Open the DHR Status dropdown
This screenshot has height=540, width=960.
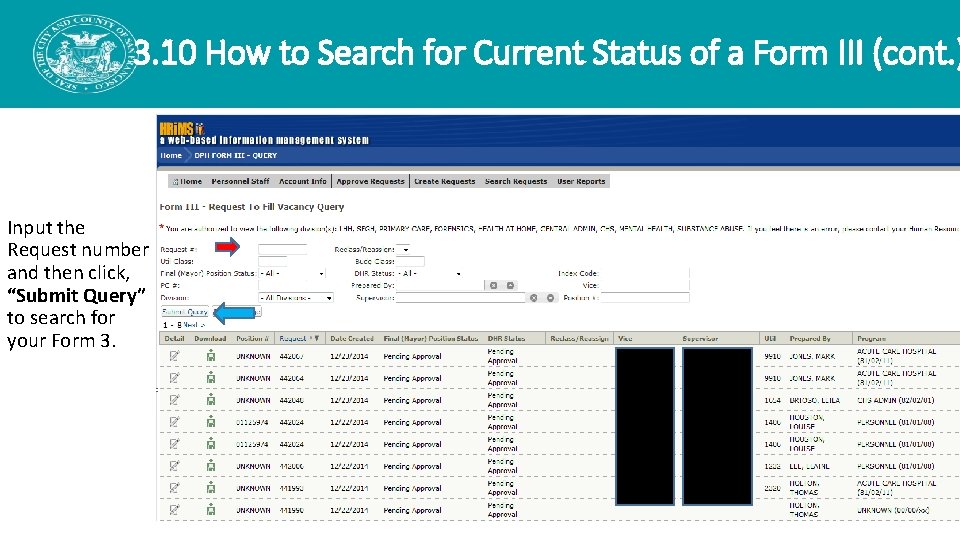(429, 274)
